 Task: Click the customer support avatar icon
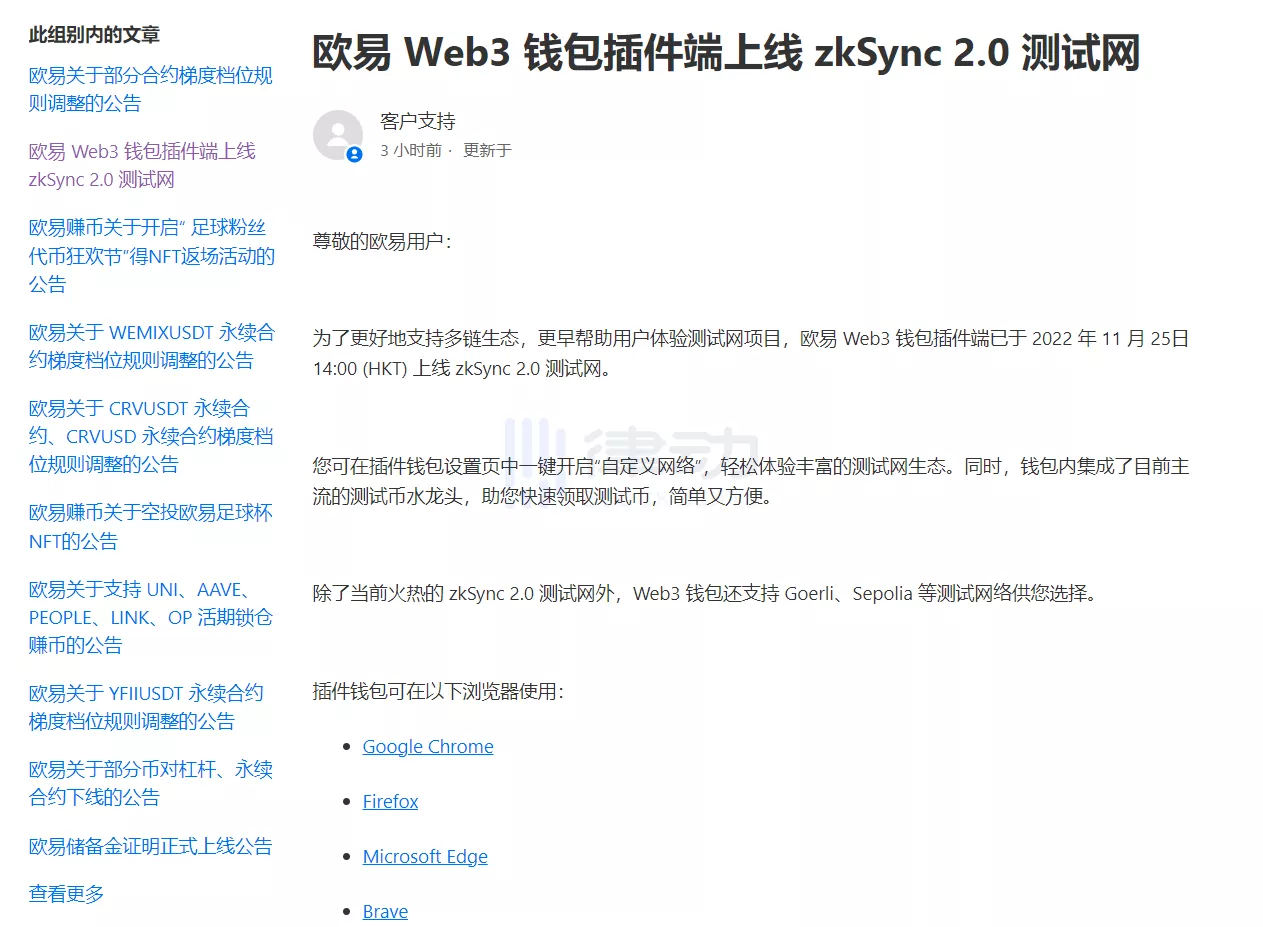tap(337, 135)
